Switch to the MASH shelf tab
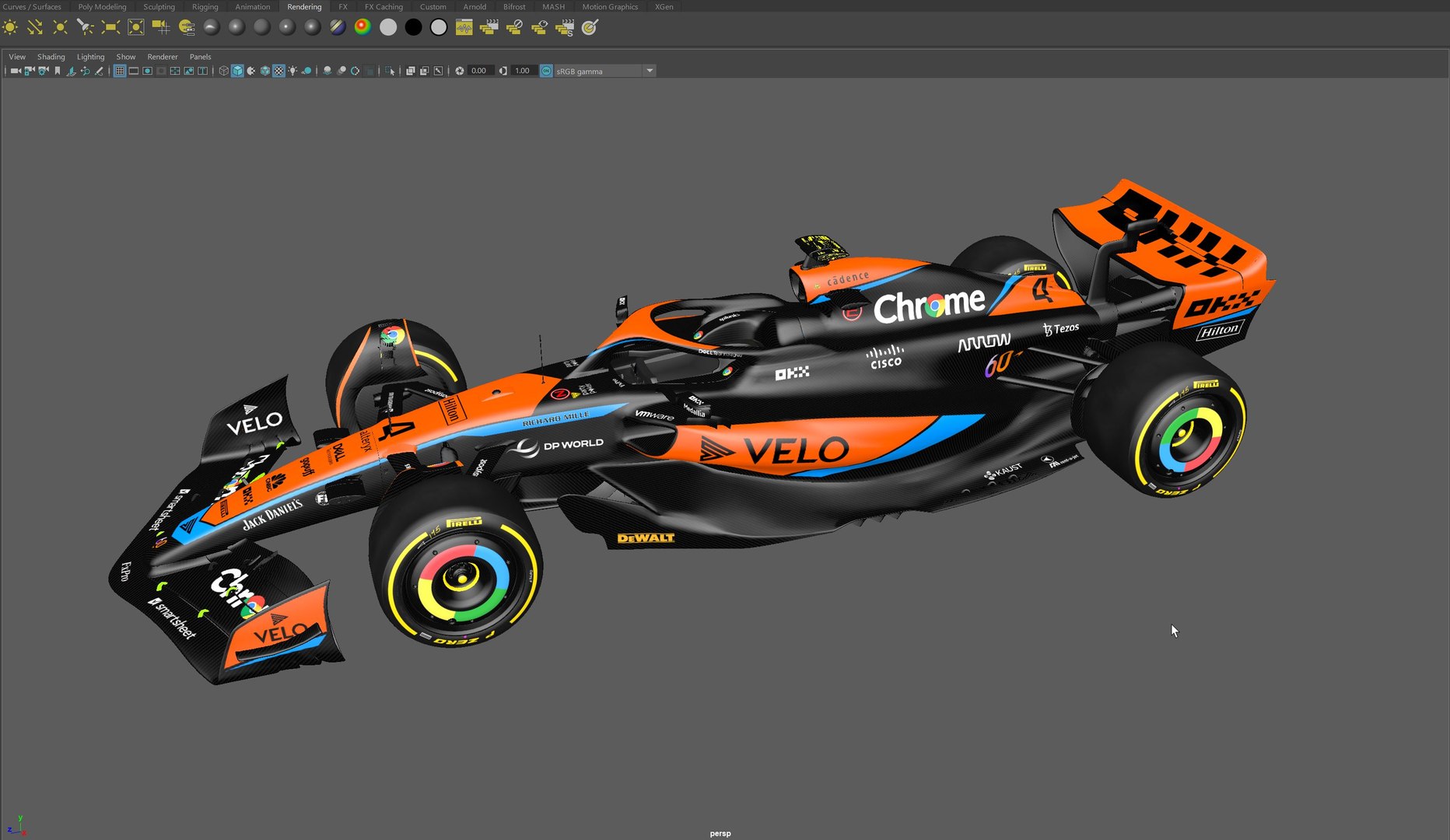This screenshot has height=840, width=1450. pos(554,6)
